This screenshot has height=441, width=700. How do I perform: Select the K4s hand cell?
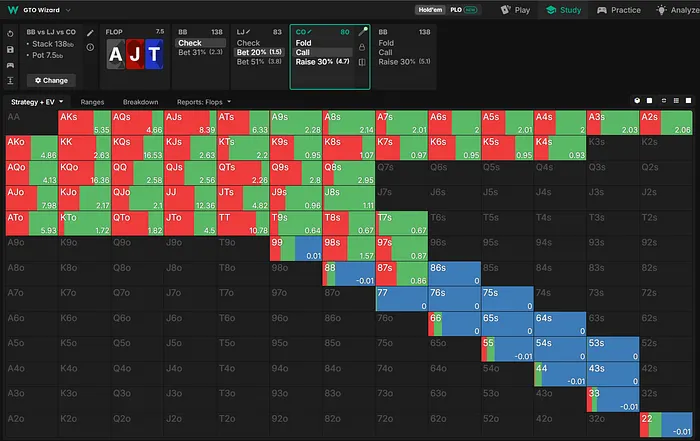(x=560, y=148)
